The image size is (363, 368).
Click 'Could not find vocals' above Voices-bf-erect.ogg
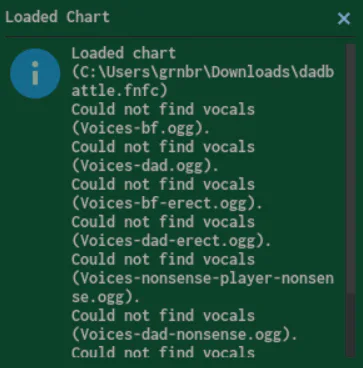click(163, 184)
